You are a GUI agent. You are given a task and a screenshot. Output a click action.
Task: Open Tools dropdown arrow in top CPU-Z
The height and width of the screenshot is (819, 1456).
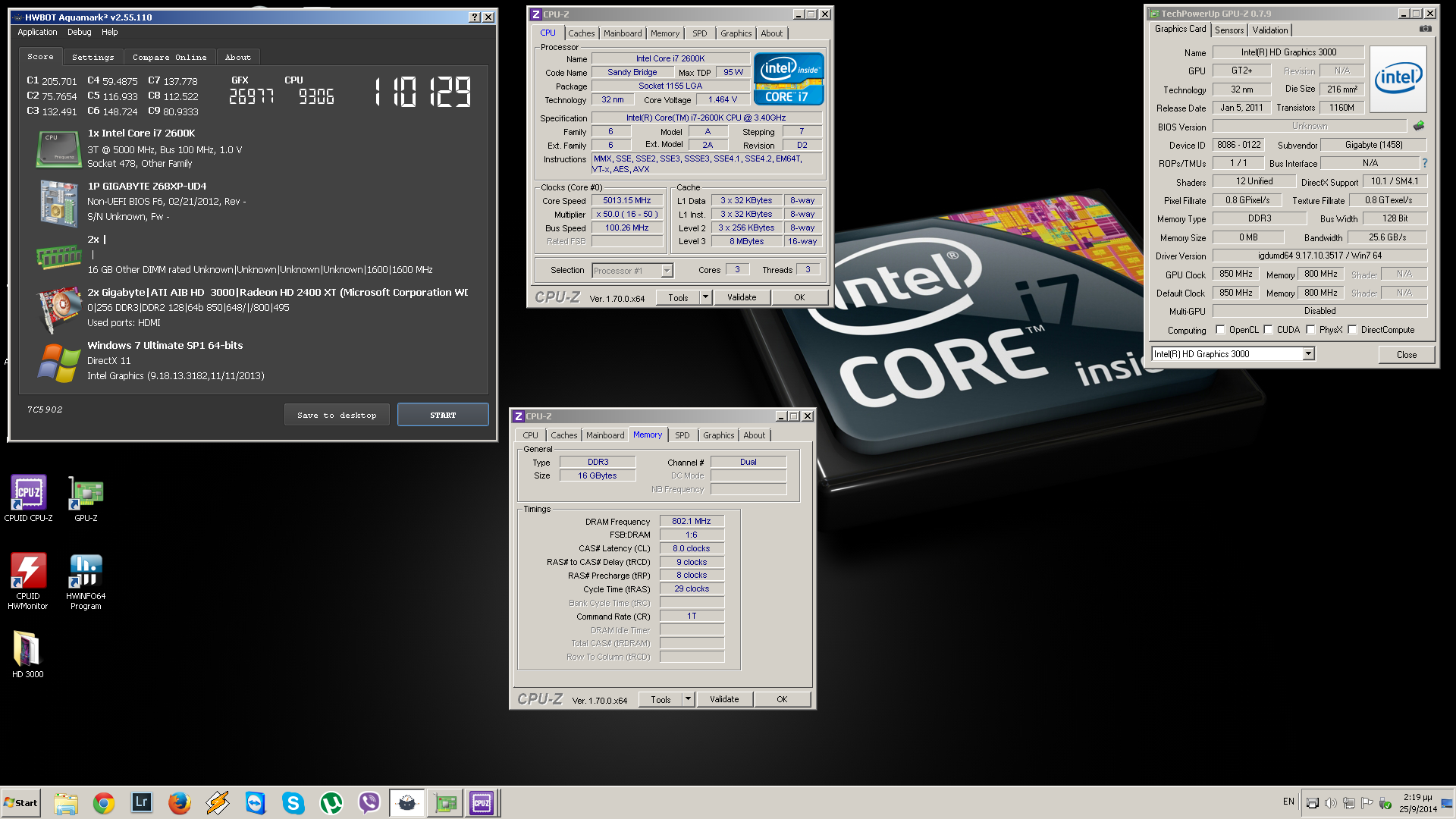click(705, 297)
